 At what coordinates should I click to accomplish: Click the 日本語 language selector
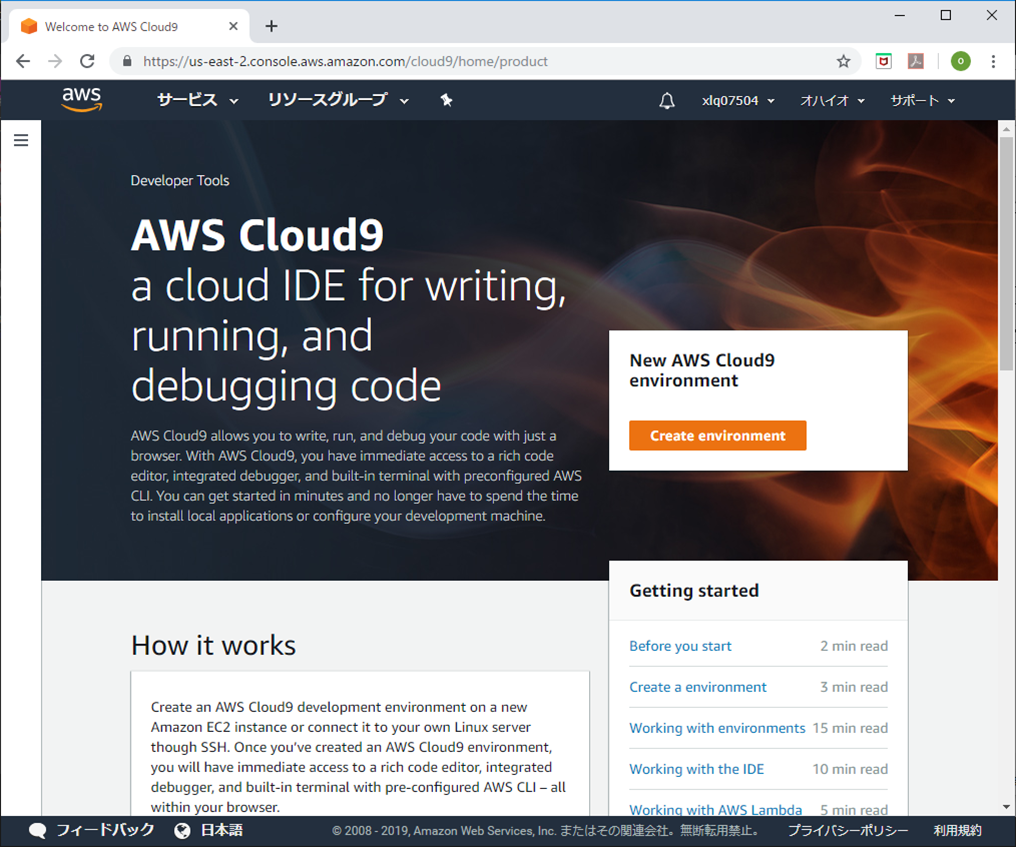(x=222, y=830)
